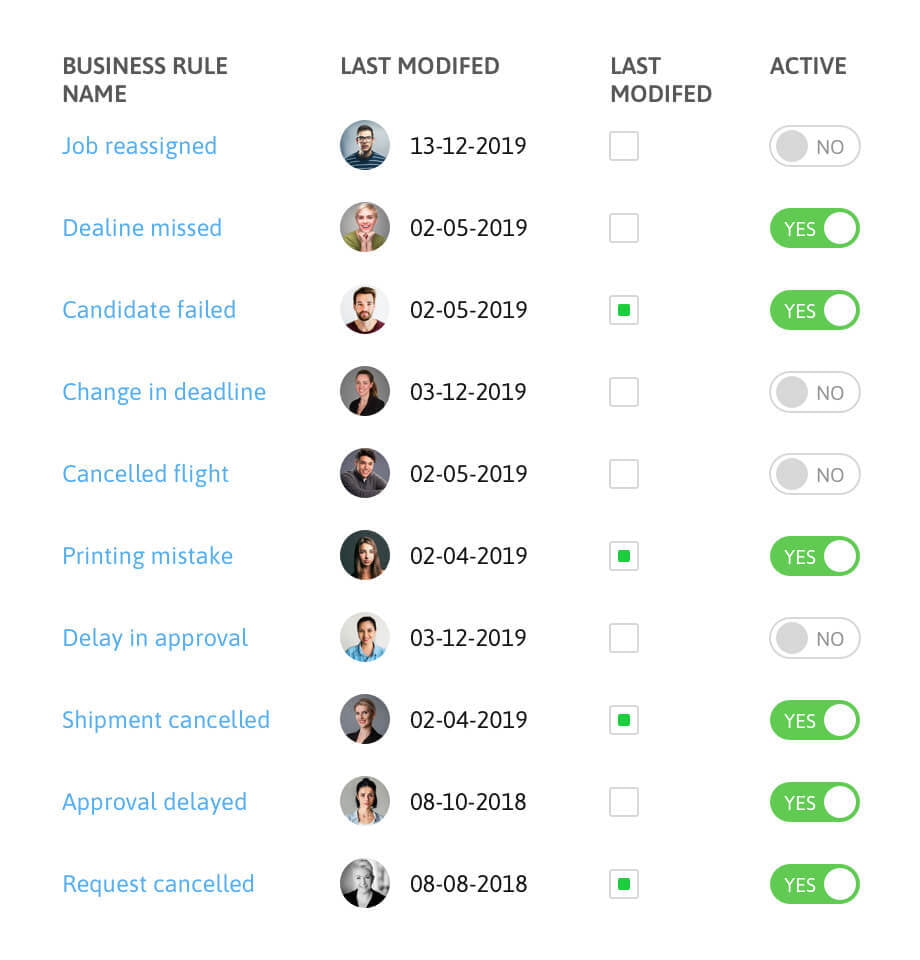Enable the Job reassigned active toggle

point(814,147)
